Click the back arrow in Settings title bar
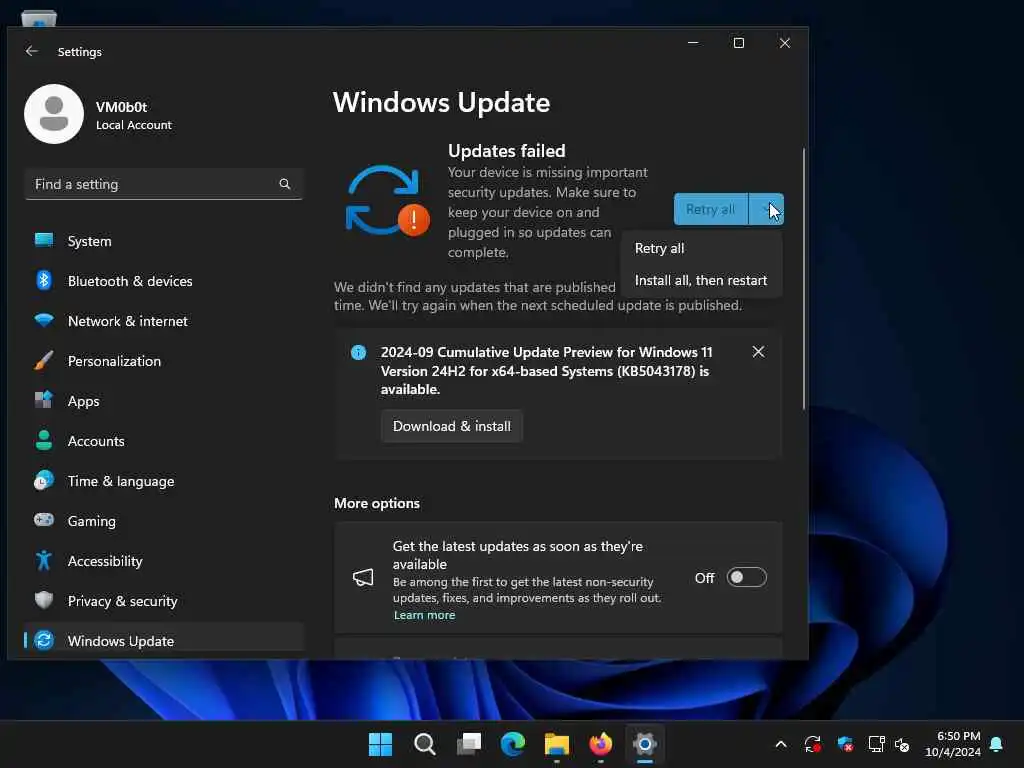 [31, 51]
